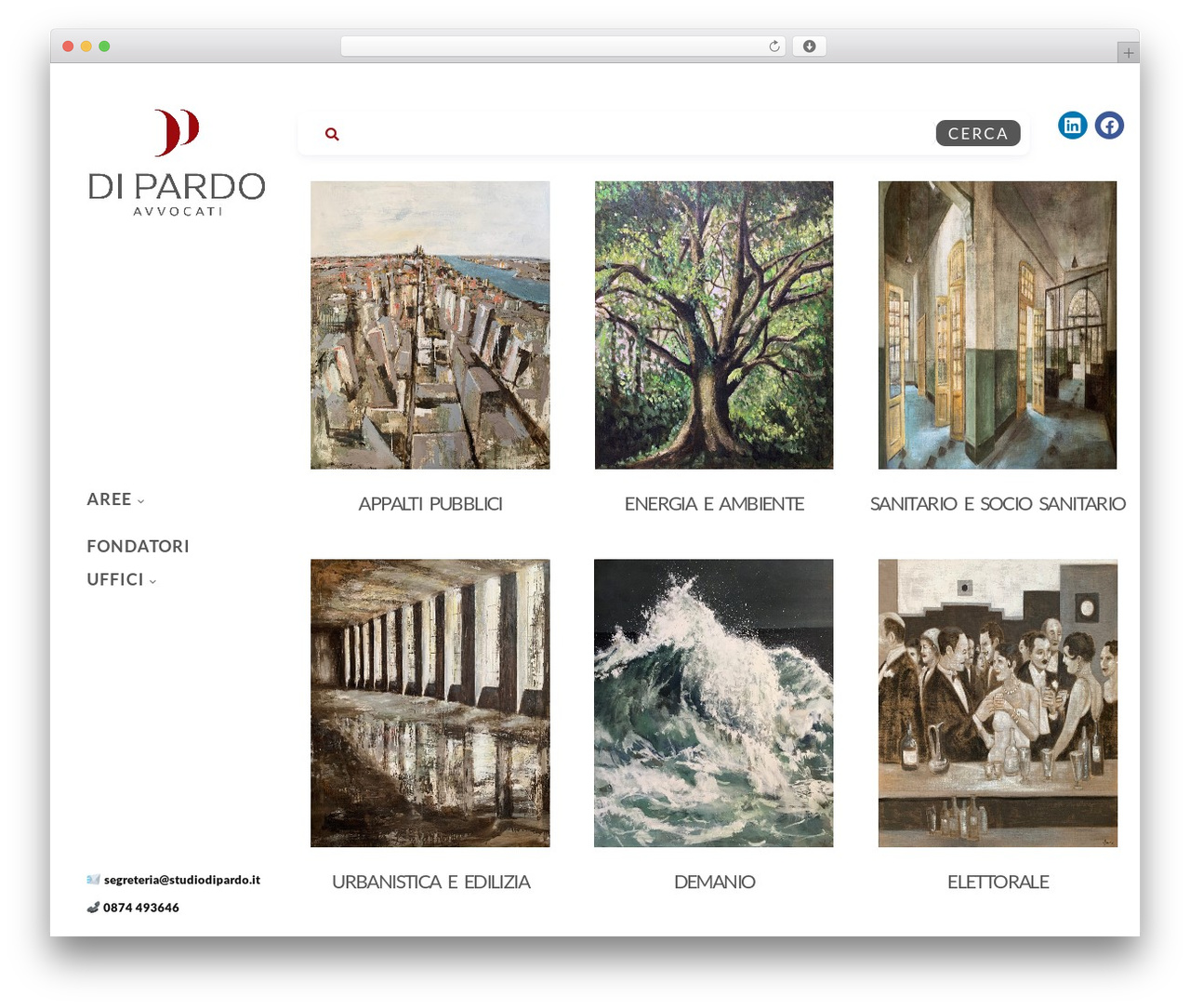Select the hospital corridor painting thumbnail
The width and height of the screenshot is (1190, 1008).
click(x=998, y=325)
